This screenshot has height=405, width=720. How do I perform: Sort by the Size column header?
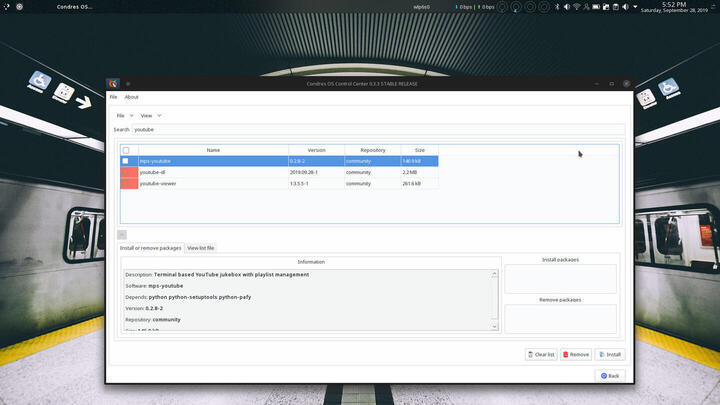420,150
